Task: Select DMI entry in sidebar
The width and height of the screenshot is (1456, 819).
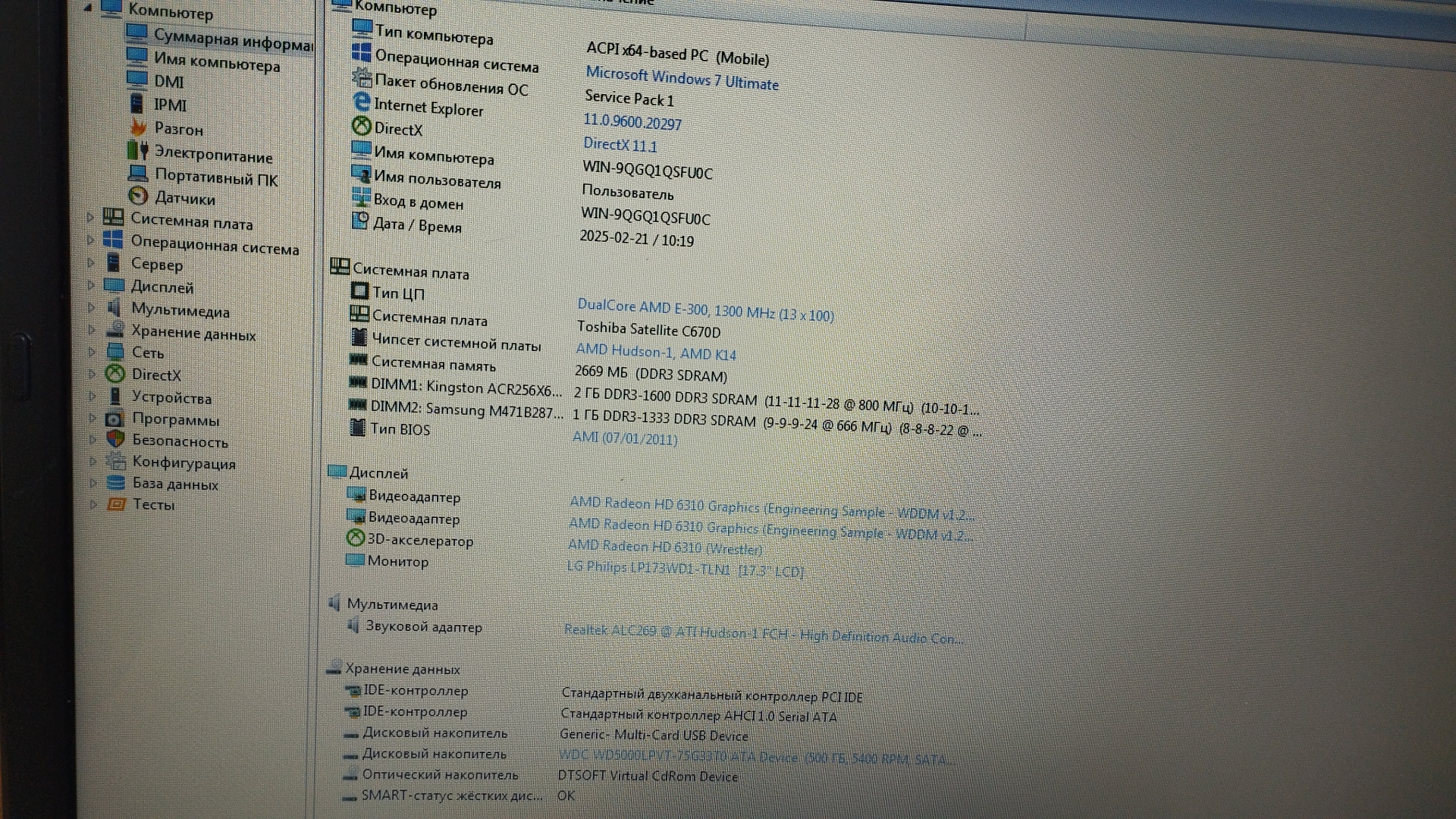Action: [x=168, y=81]
